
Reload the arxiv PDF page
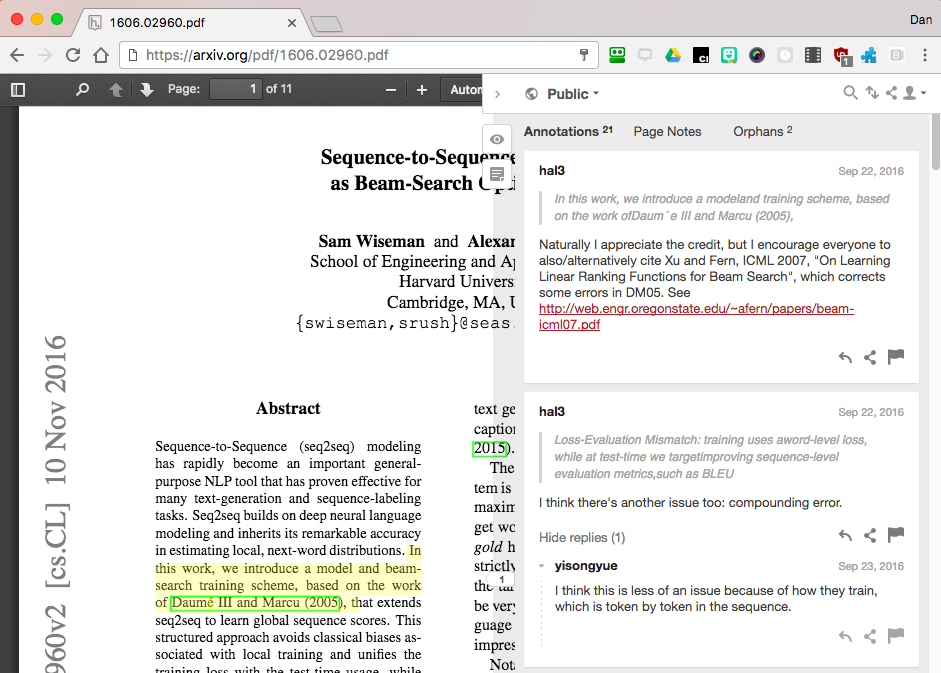(73, 55)
